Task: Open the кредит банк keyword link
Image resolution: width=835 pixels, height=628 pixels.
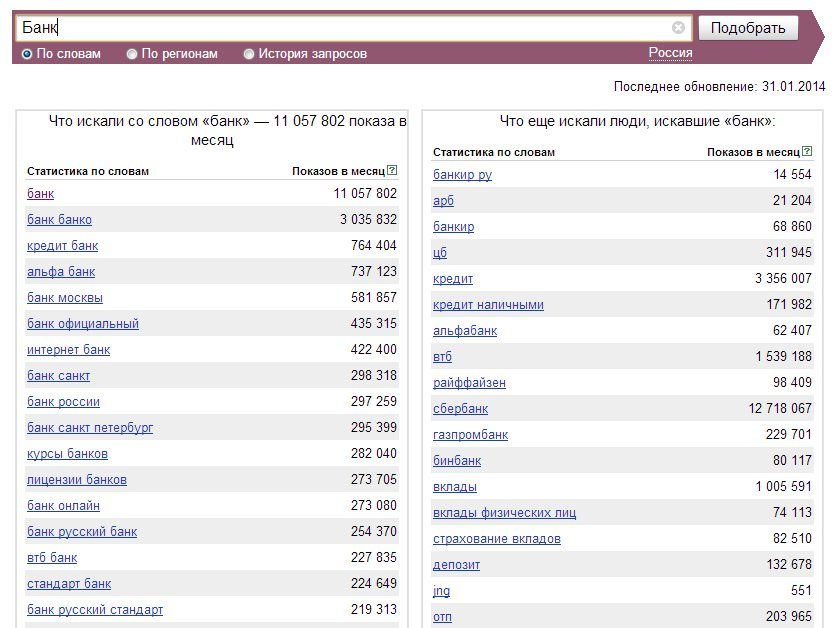Action: (x=62, y=246)
